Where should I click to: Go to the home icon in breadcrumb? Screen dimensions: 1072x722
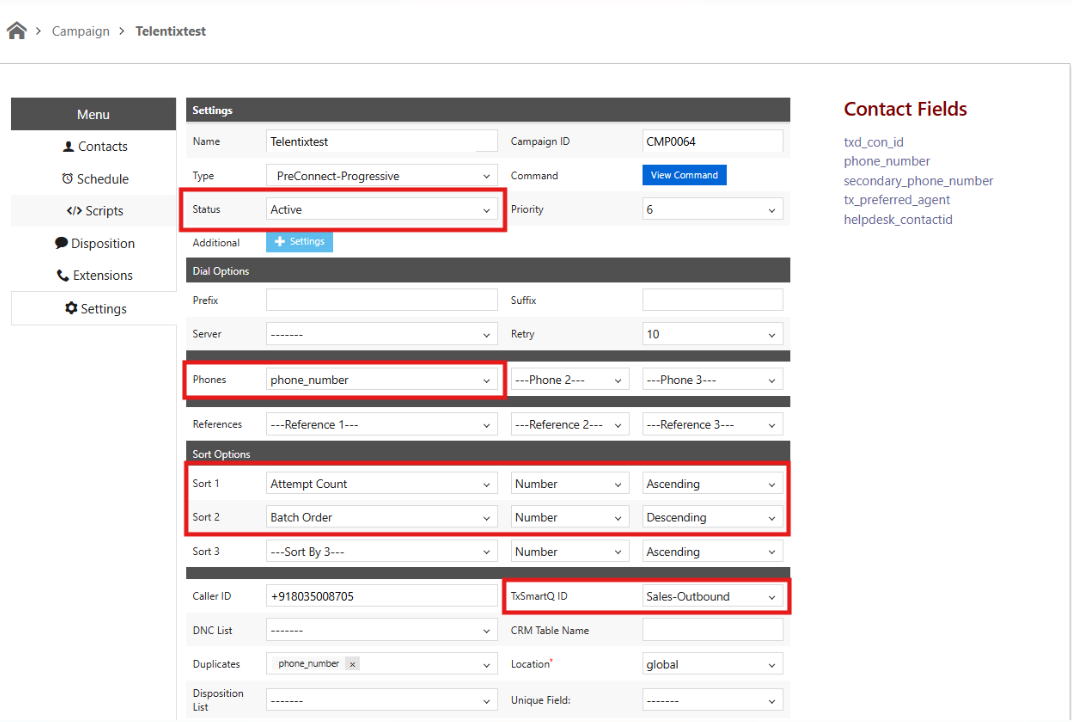click(16, 31)
